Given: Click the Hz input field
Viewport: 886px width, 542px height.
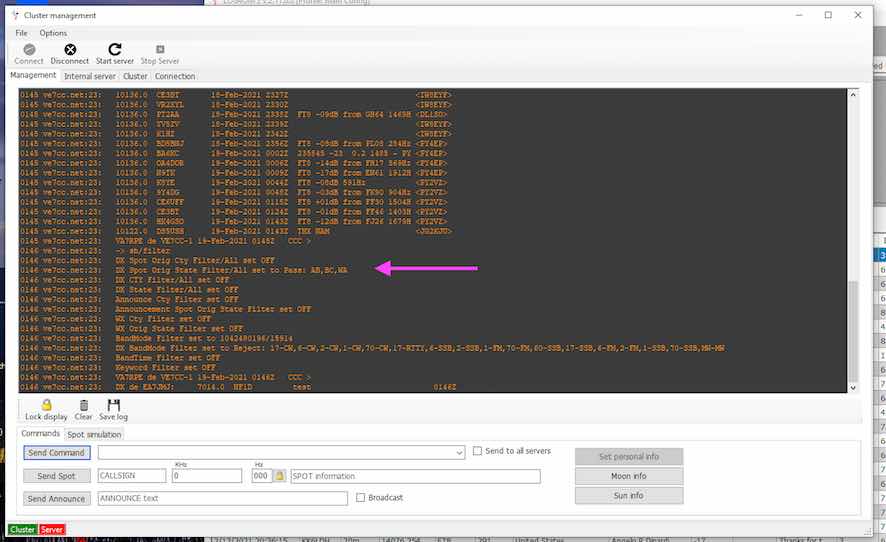Looking at the screenshot, I should pos(262,476).
